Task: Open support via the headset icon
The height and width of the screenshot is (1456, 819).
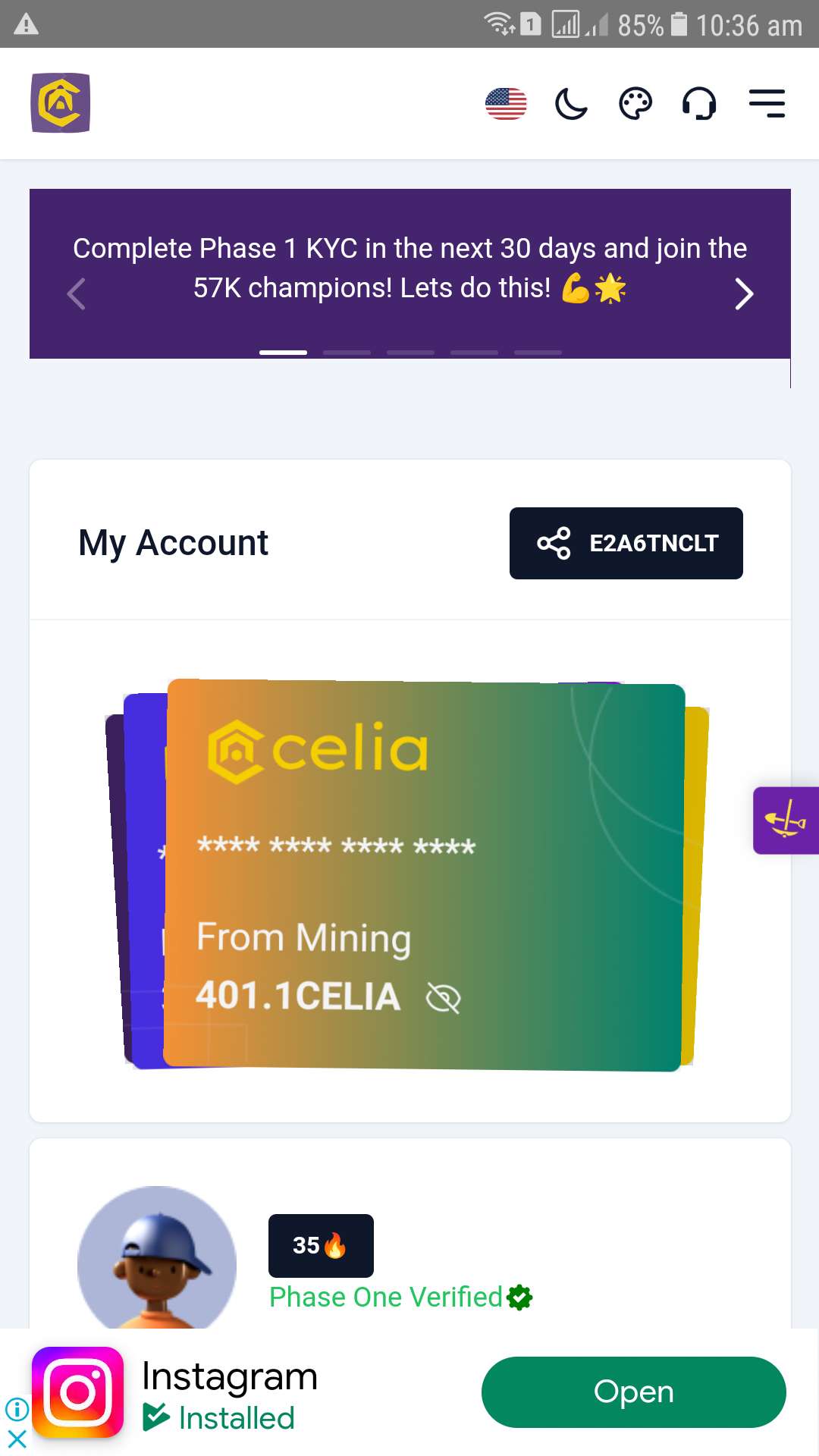Action: (x=699, y=104)
